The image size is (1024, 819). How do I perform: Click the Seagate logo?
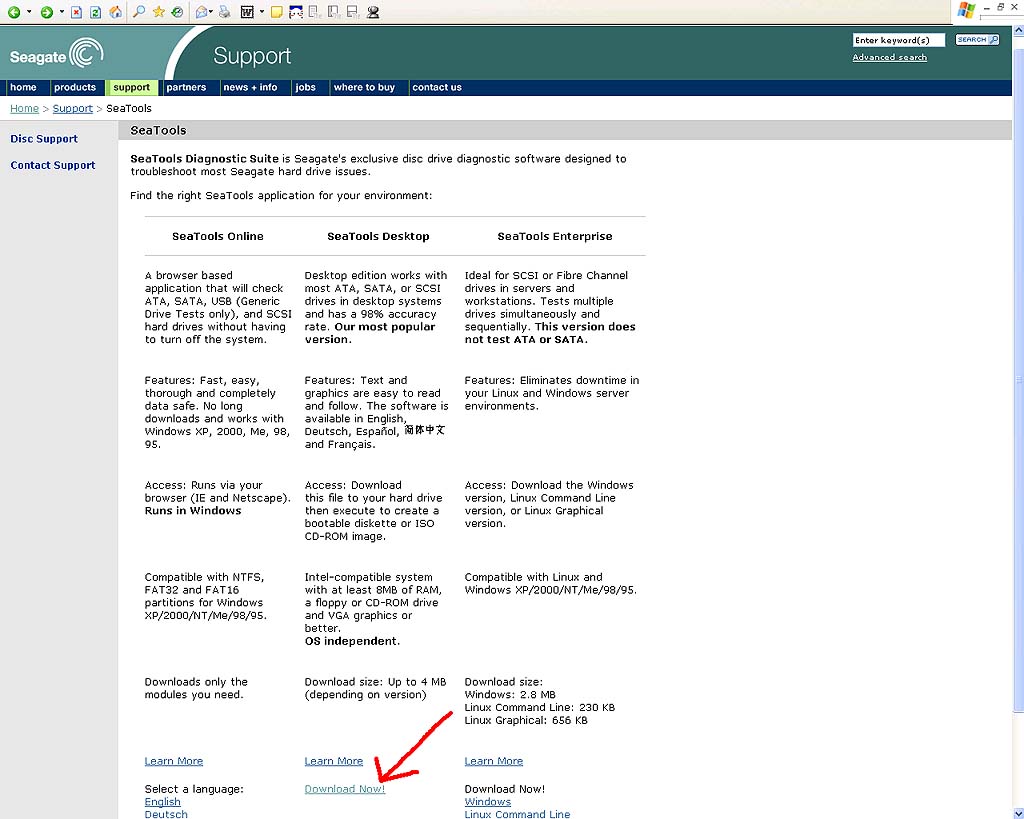click(57, 54)
